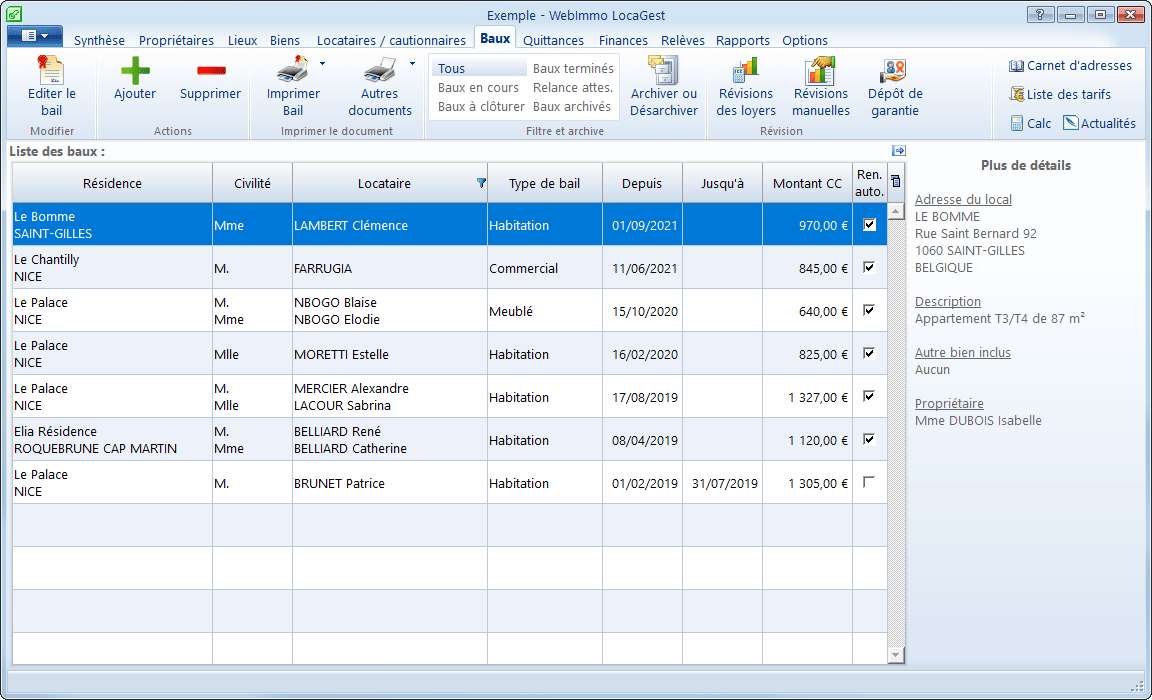The width and height of the screenshot is (1152, 700).
Task: Uncheck Ren. auto for LAMBERT Clémence
Action: click(x=869, y=225)
